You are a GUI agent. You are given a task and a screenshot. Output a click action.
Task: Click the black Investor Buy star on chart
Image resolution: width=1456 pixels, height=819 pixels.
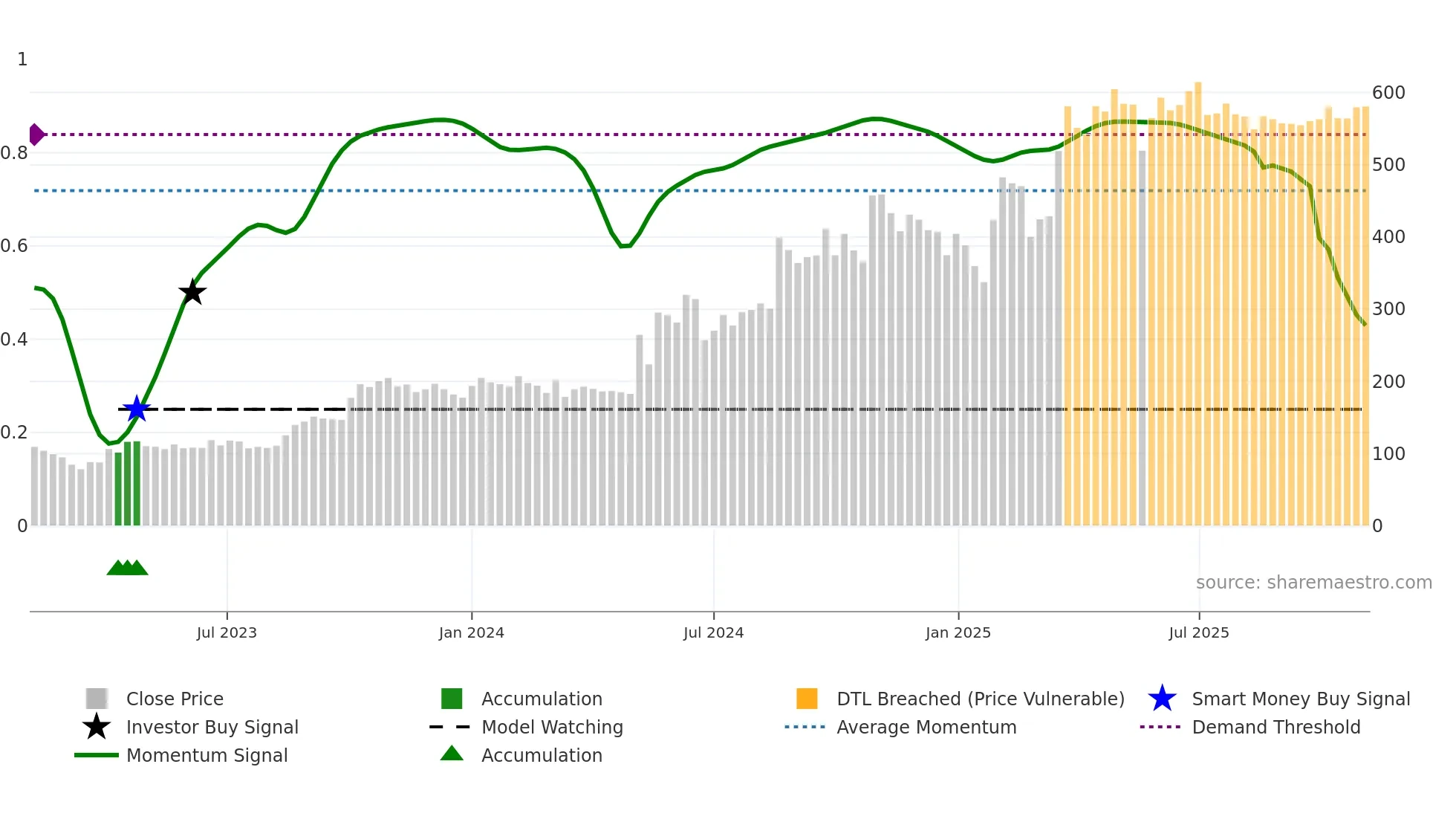pos(192,292)
